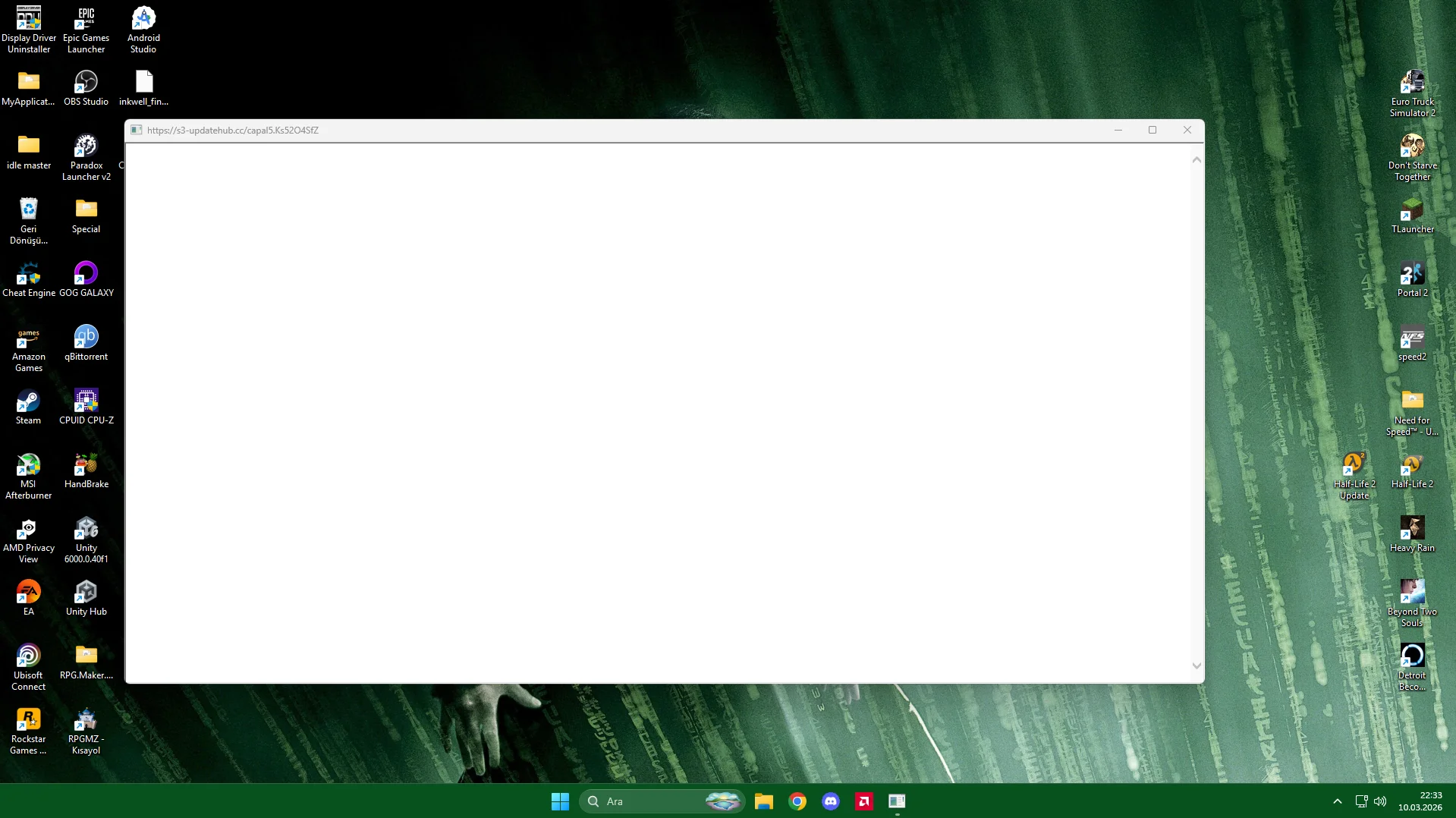This screenshot has height=818, width=1456.
Task: Open Portal 2 game shortcut
Action: pos(1412,279)
